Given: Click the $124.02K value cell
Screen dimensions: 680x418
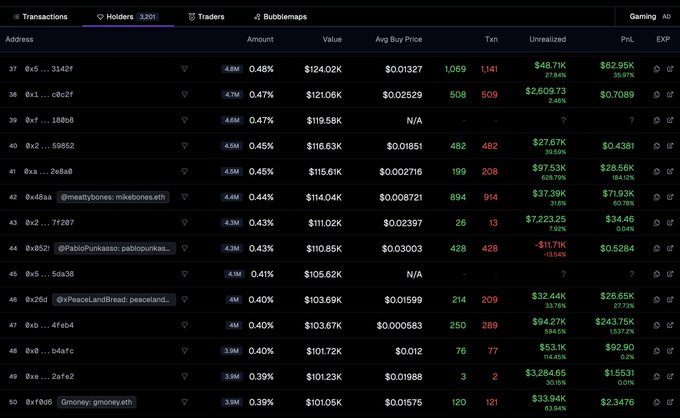Looking at the screenshot, I should pyautogui.click(x=323, y=69).
